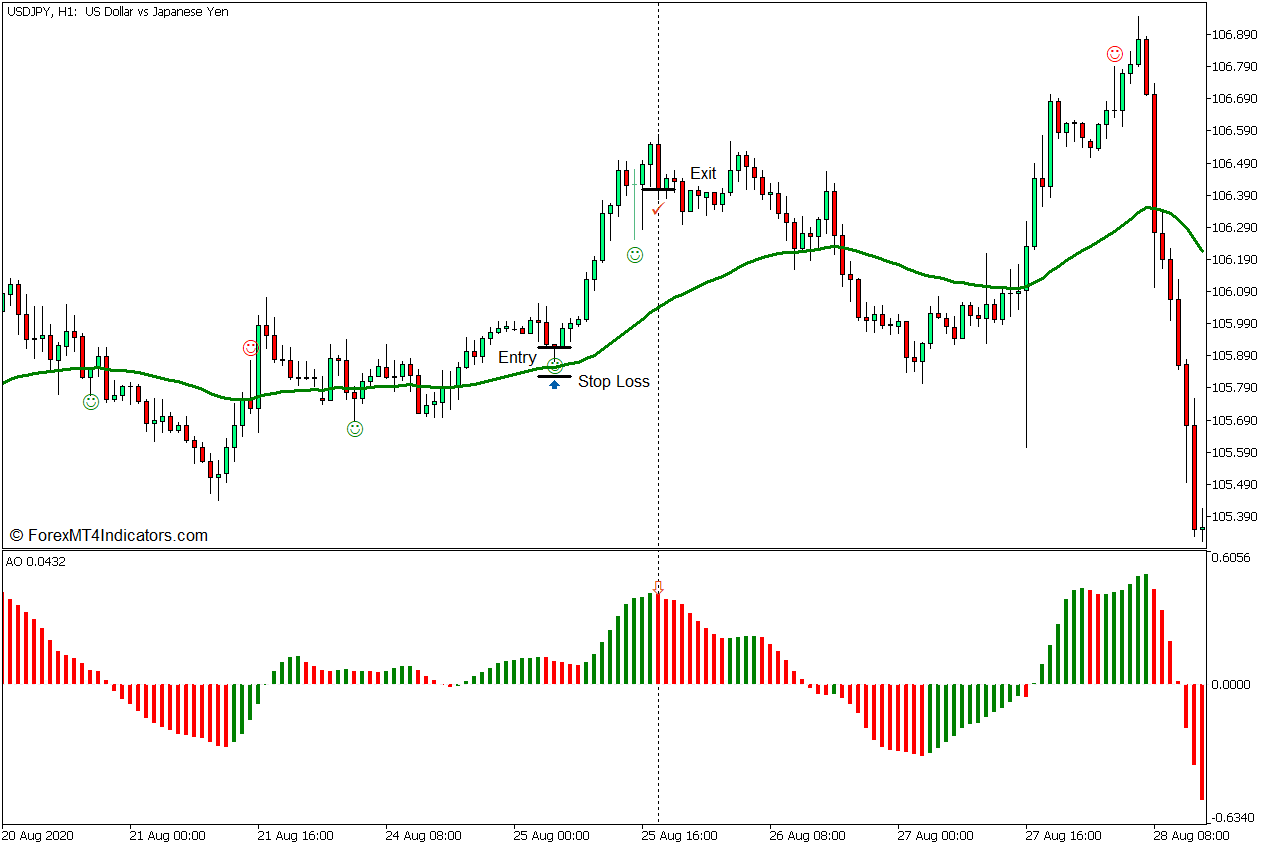Select the AO 0.0432 indicator label
1276x848 pixels.
tap(36, 562)
